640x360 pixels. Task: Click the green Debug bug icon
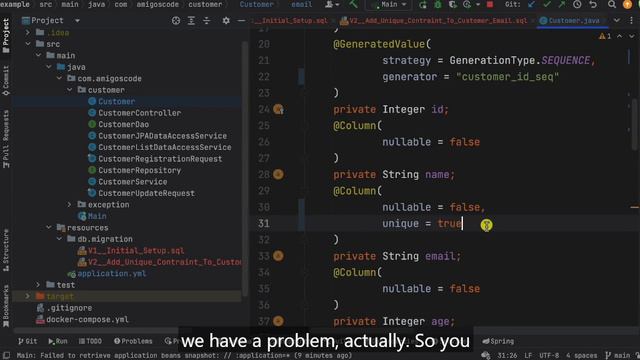(x=438, y=4)
